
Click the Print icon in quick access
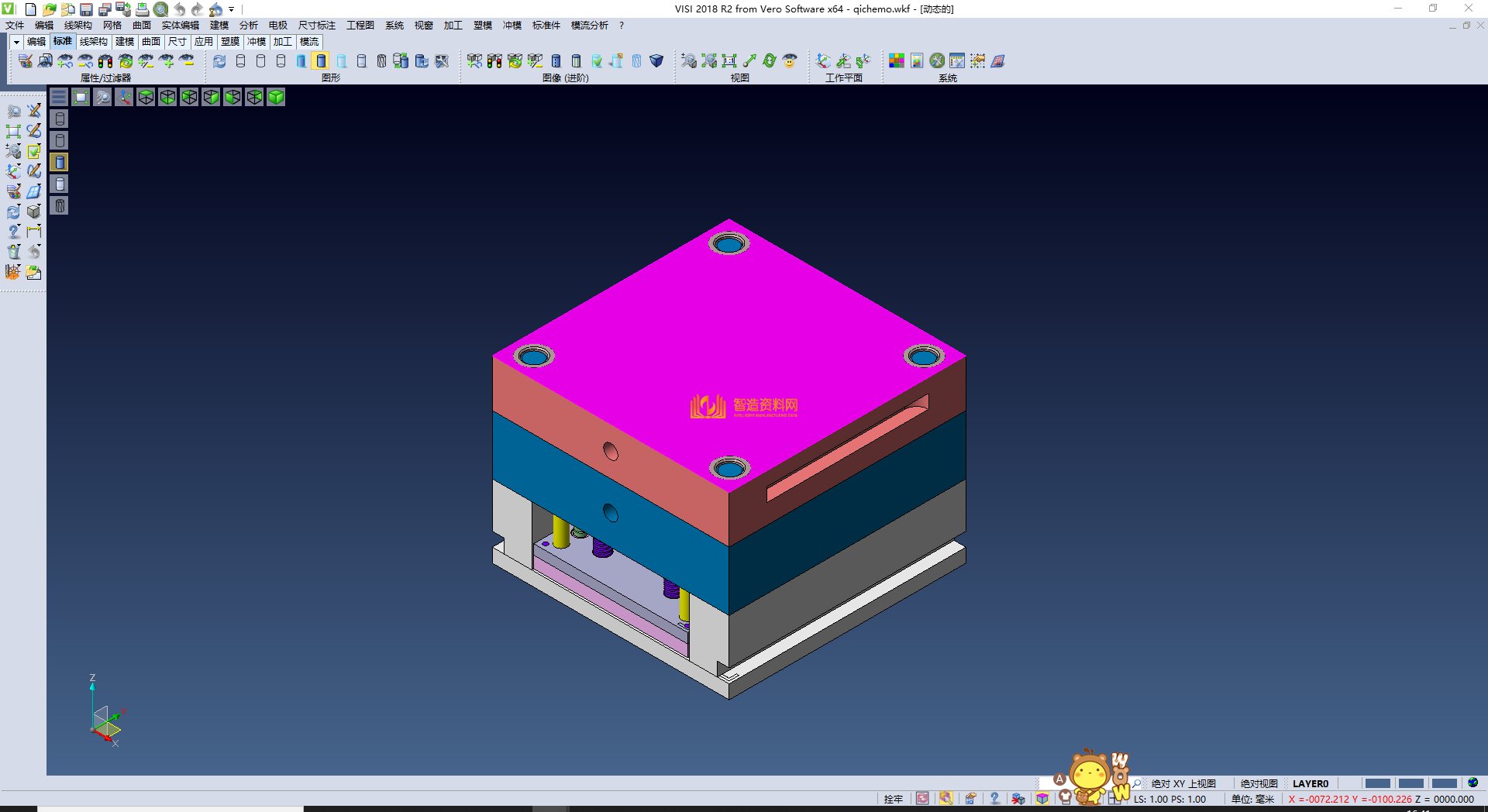point(142,9)
